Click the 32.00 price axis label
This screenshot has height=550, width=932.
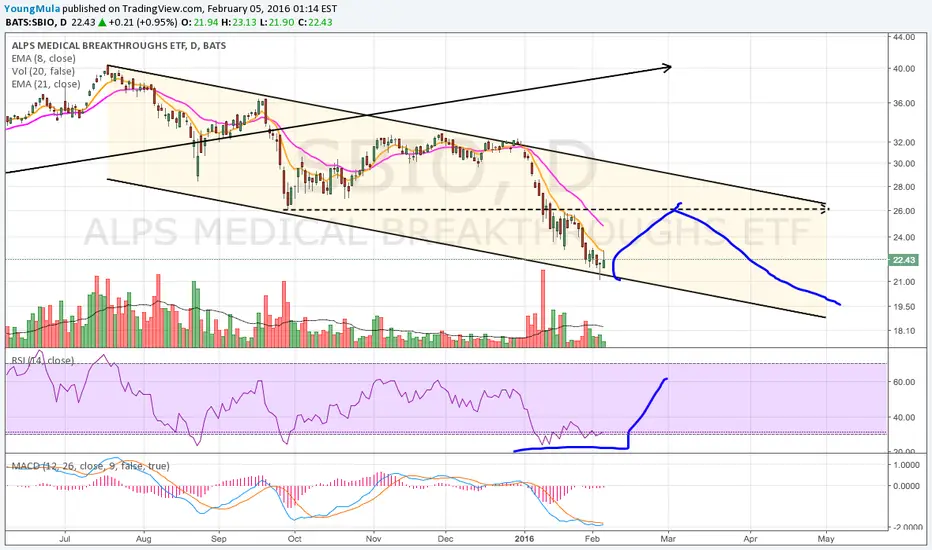pos(903,142)
